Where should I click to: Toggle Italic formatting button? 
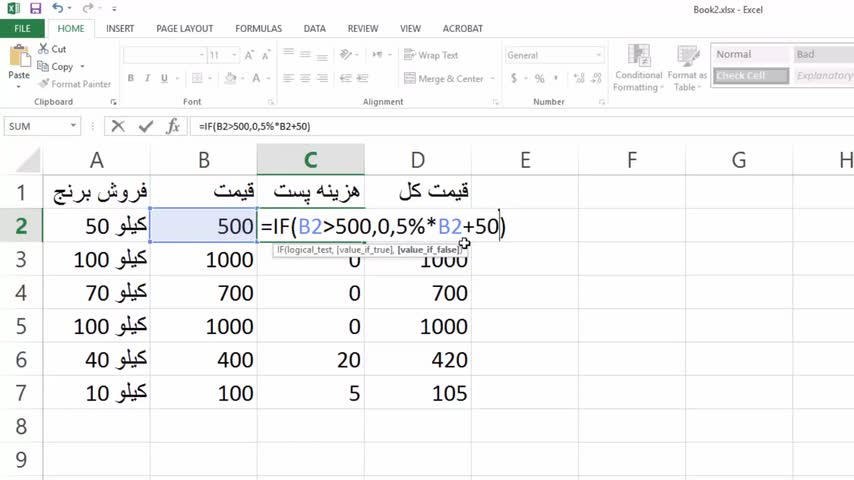click(147, 79)
